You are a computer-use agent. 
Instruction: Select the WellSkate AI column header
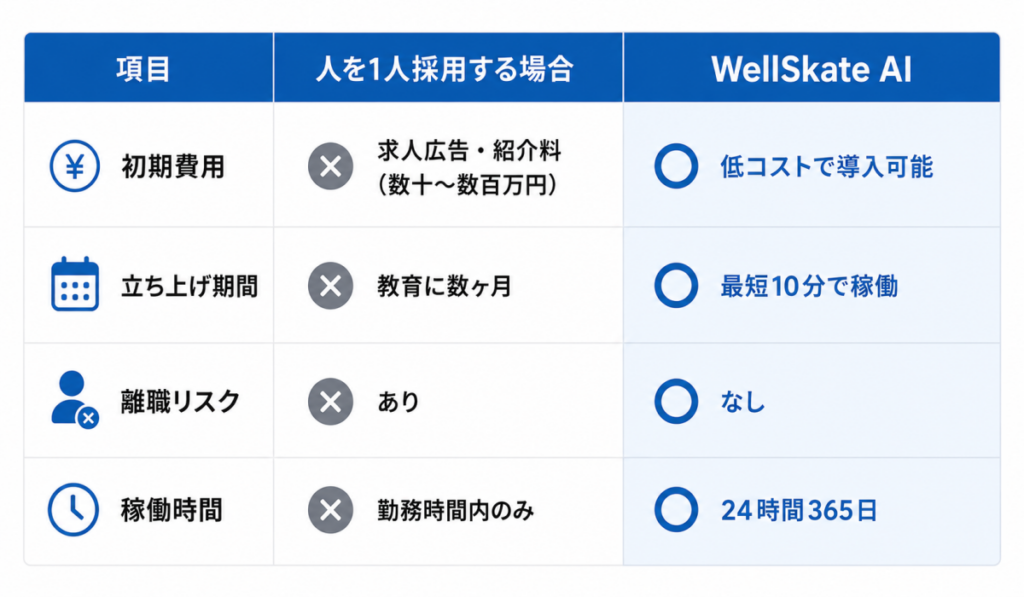coord(812,68)
